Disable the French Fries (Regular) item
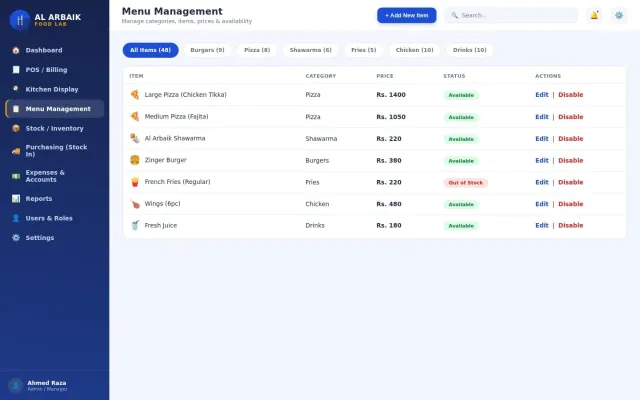Screen dimensions: 640x400 [x=571, y=182]
